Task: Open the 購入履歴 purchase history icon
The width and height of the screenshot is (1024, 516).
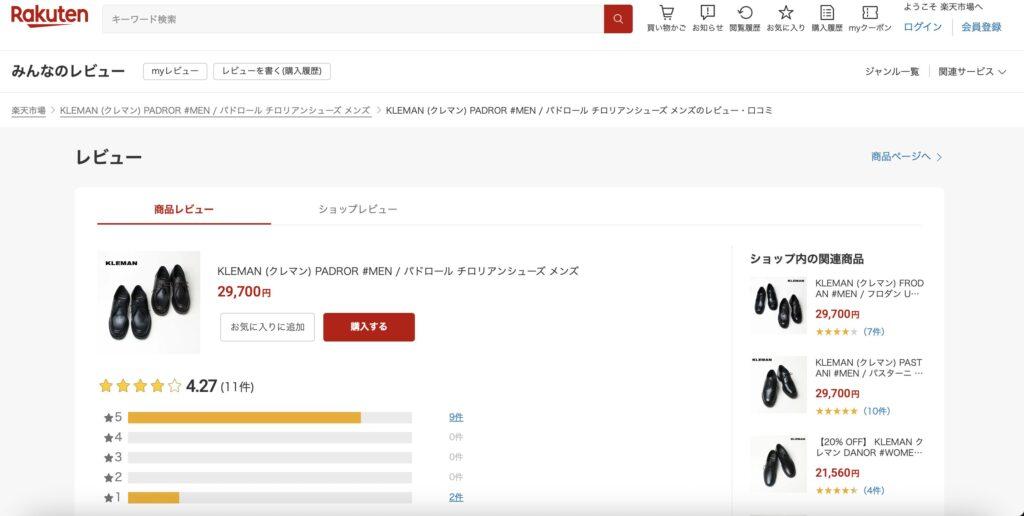Action: 827,13
